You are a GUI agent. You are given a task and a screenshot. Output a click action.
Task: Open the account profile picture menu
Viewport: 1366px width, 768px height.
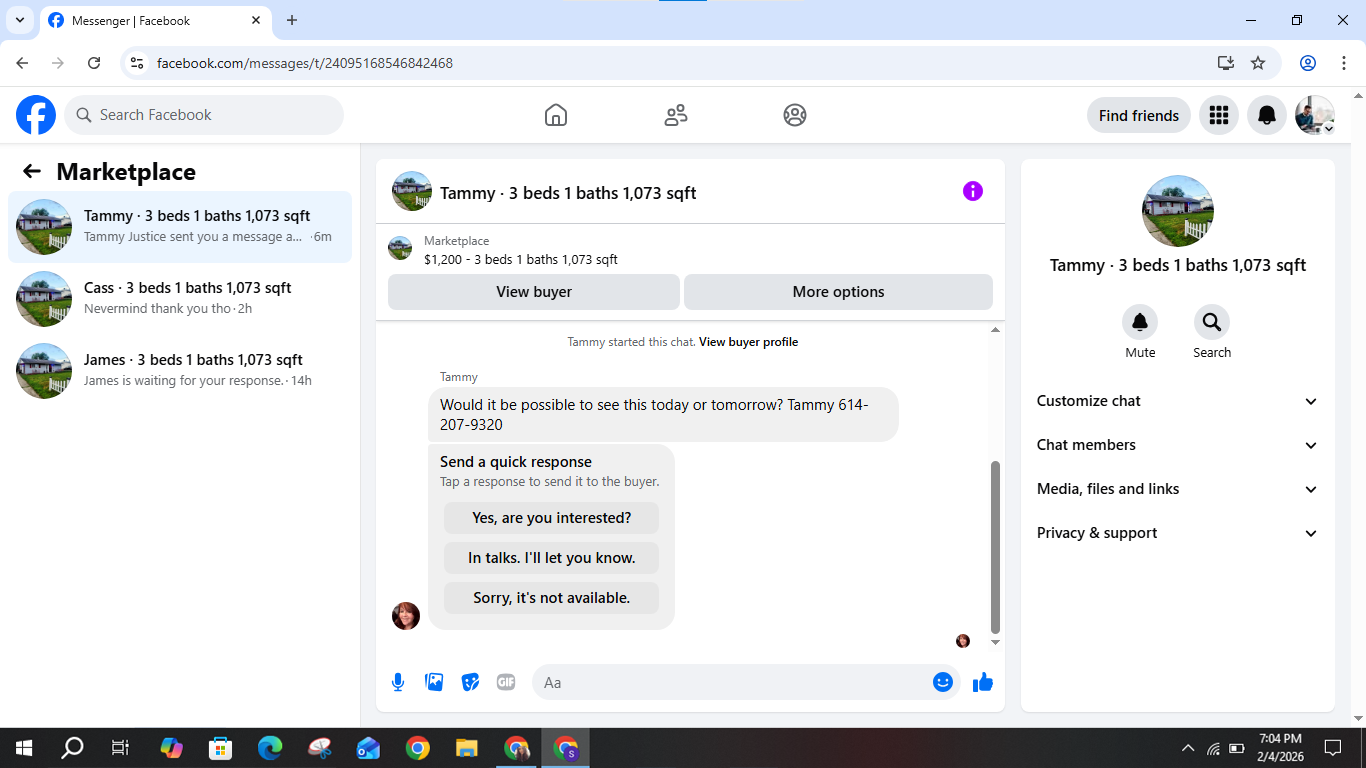[1314, 115]
